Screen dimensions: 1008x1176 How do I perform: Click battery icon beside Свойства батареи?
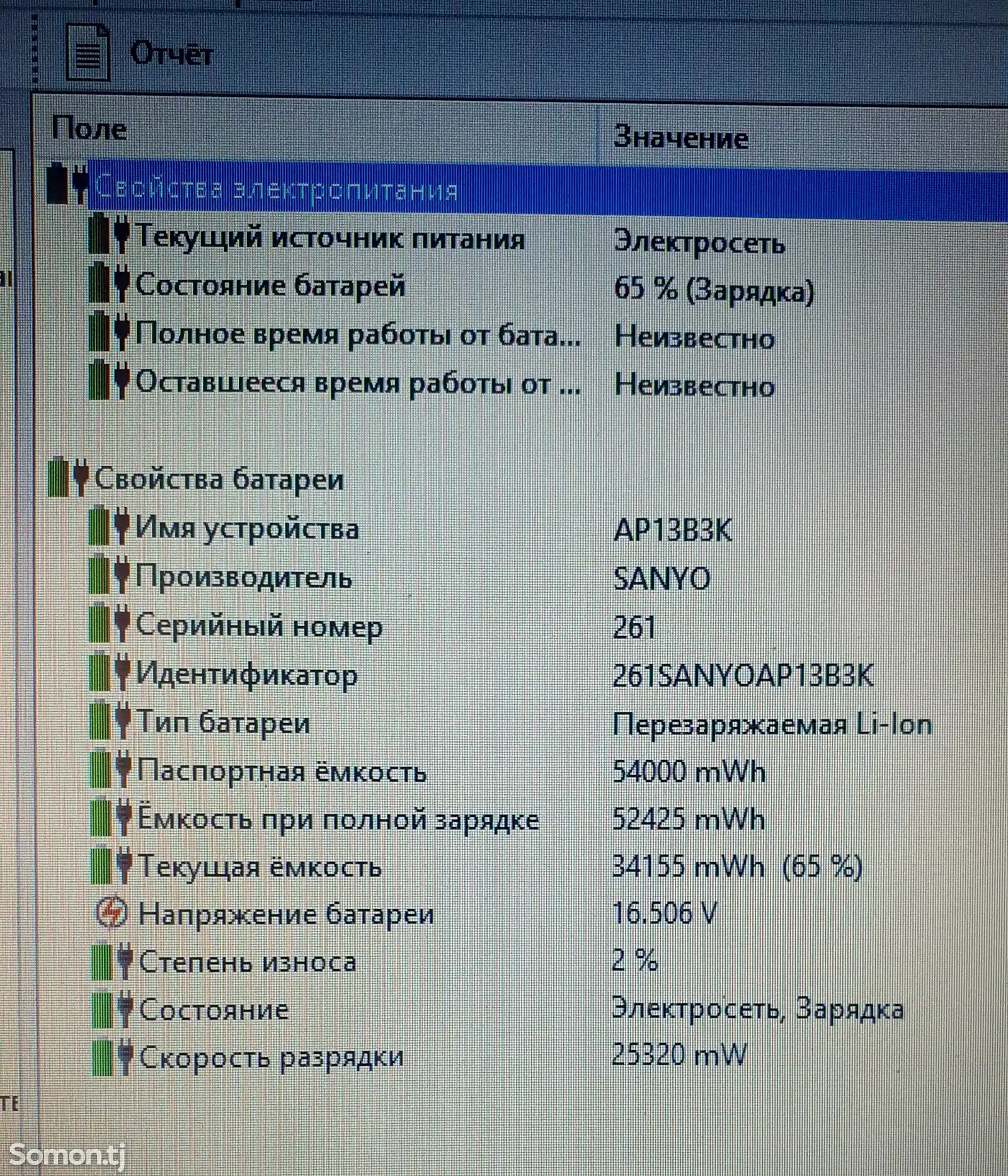pos(67,477)
